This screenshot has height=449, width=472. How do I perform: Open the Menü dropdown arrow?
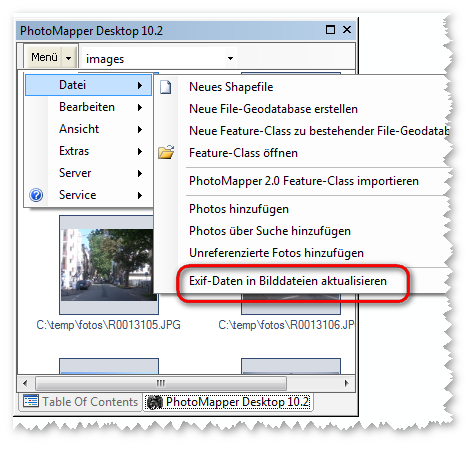tap(68, 58)
